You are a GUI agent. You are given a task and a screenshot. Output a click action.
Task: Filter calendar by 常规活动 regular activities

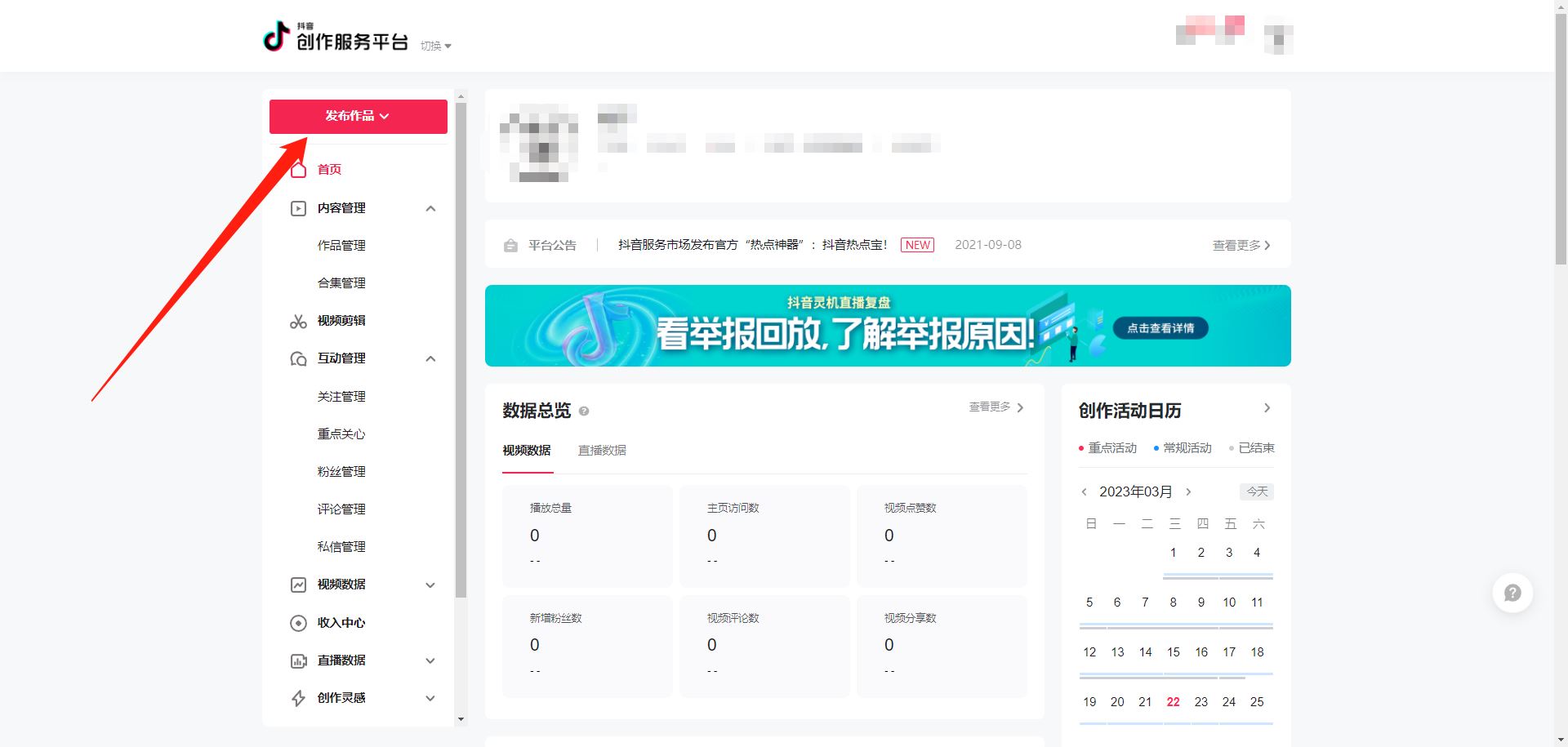point(1185,447)
